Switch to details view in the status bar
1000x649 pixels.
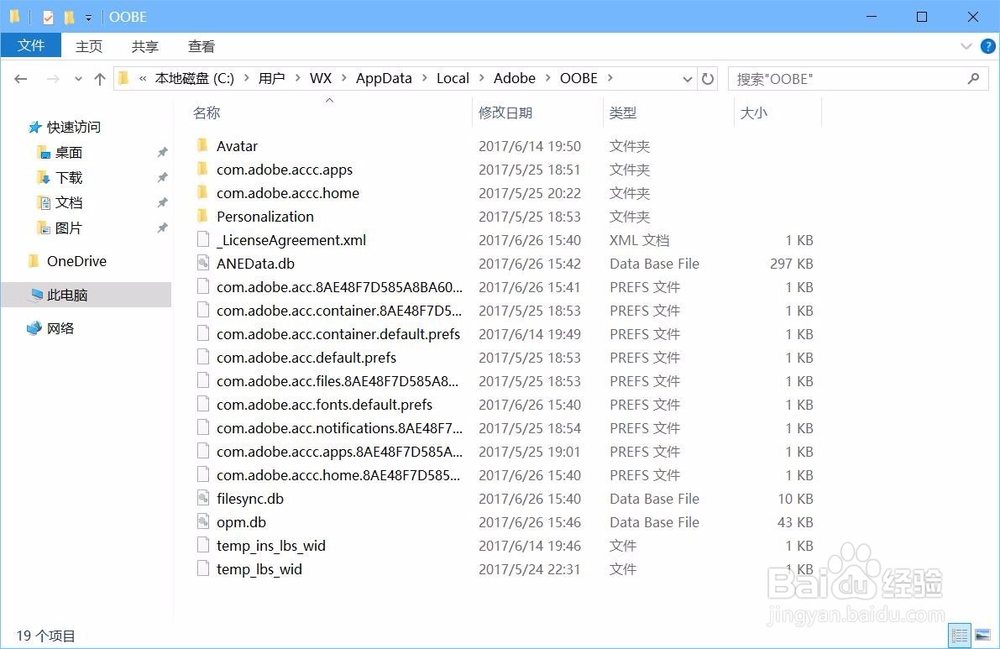click(959, 635)
